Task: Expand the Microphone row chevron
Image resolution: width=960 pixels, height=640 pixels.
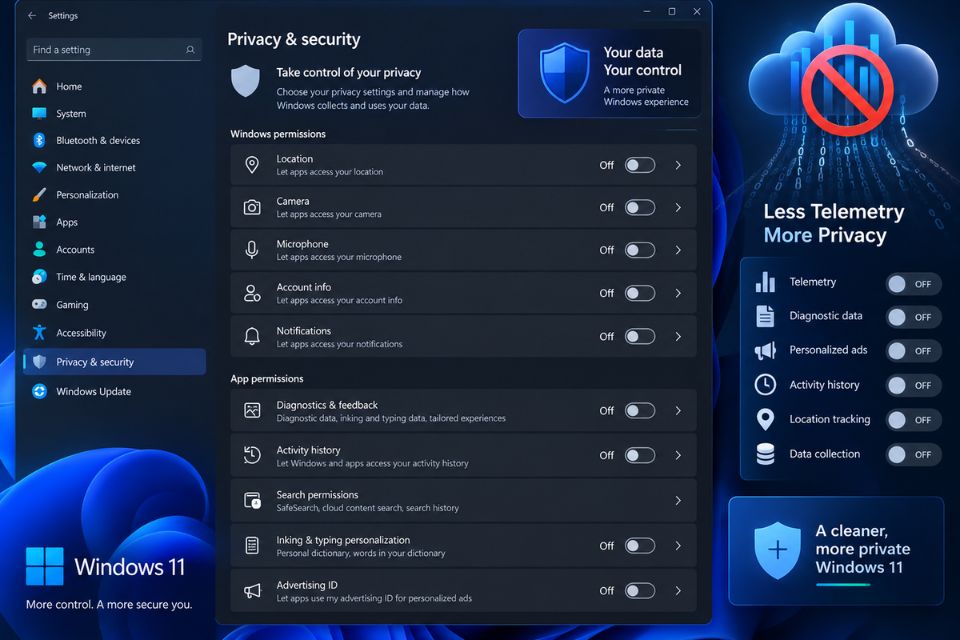Action: tap(678, 250)
